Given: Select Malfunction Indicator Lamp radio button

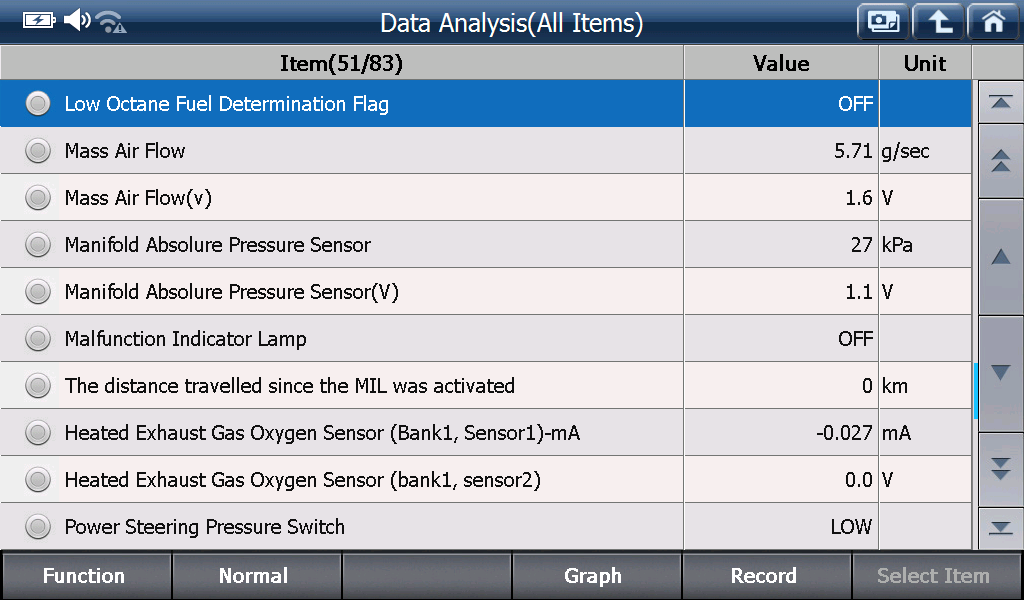Looking at the screenshot, I should (x=38, y=339).
